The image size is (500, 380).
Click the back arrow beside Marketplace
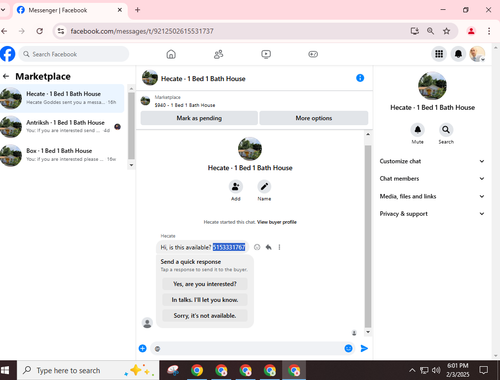6,76
